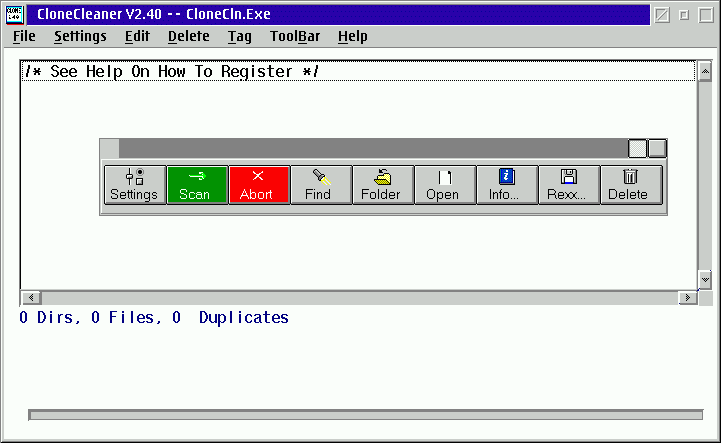Maximize the floating toolbar window
This screenshot has width=721, height=443.
click(657, 148)
